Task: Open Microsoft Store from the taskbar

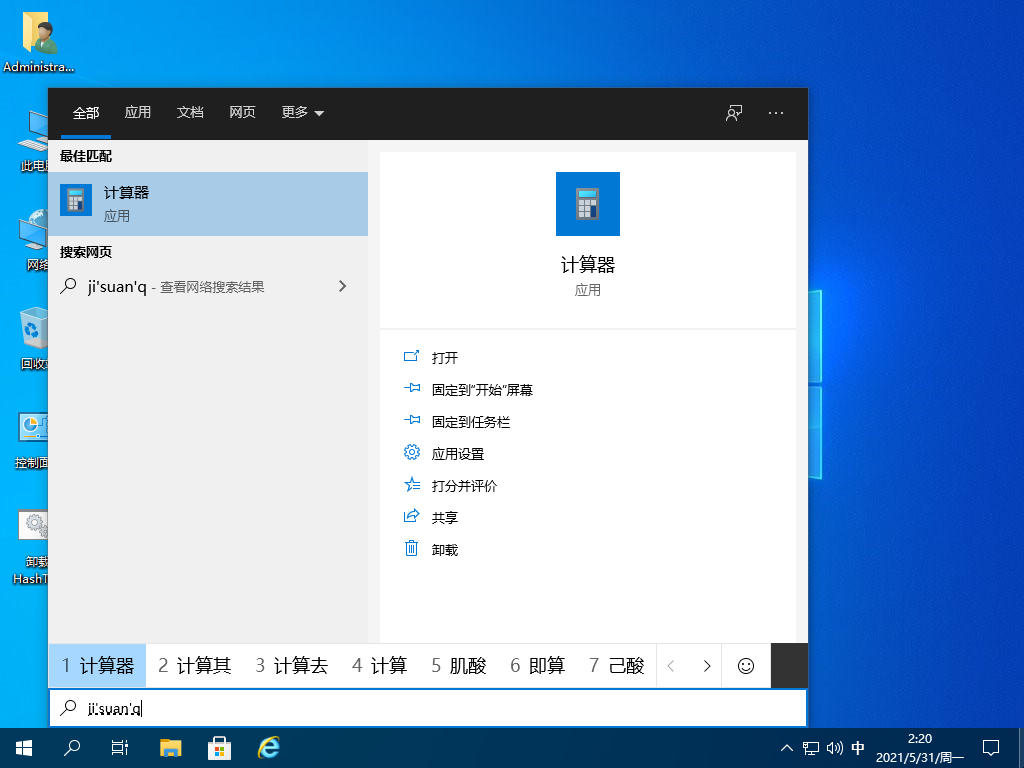Action: tap(218, 747)
